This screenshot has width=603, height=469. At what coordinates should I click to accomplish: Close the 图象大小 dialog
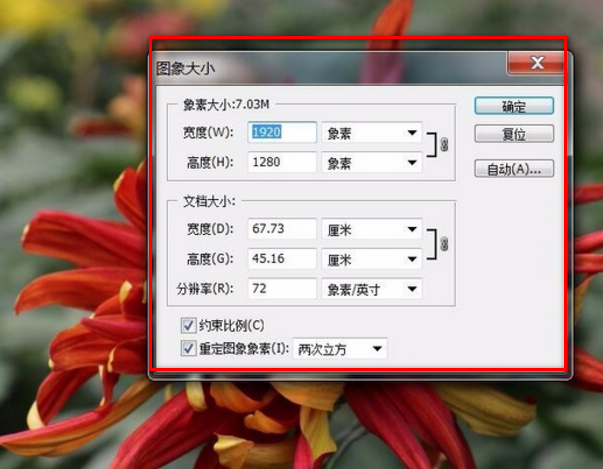pos(537,63)
